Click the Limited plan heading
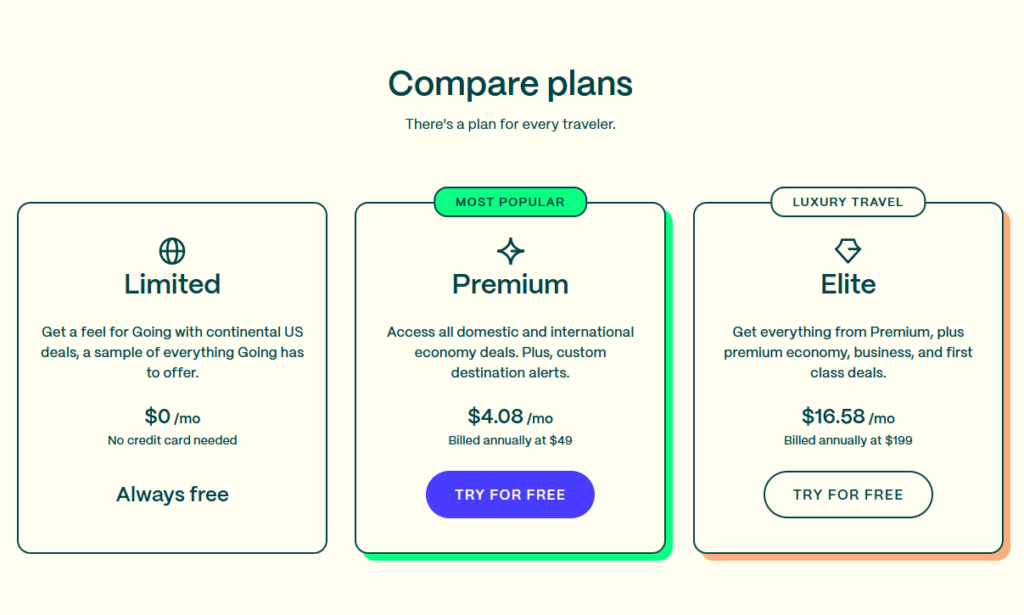The image size is (1024, 615). coord(172,284)
